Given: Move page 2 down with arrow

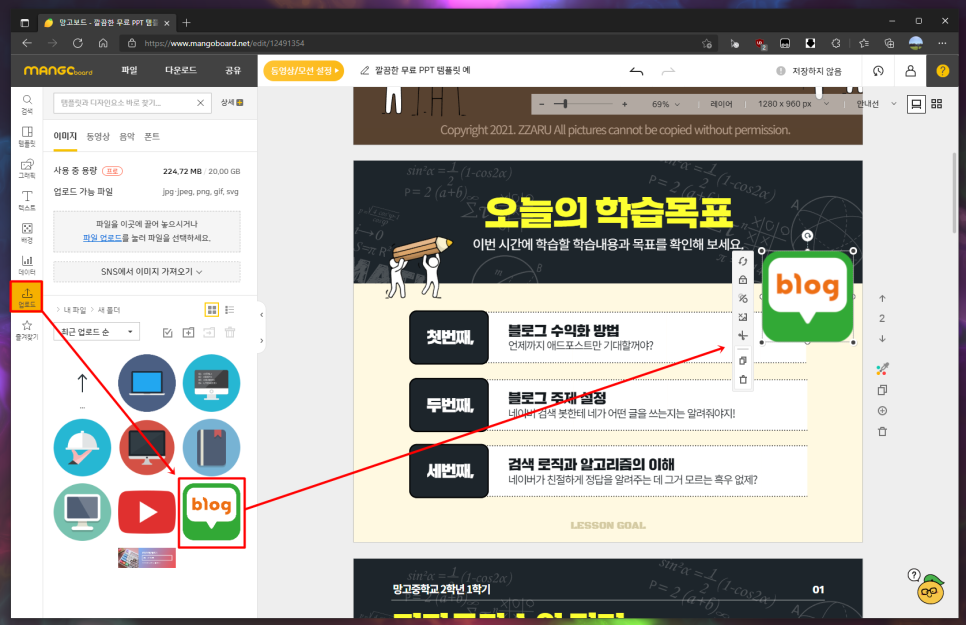Looking at the screenshot, I should coord(882,338).
